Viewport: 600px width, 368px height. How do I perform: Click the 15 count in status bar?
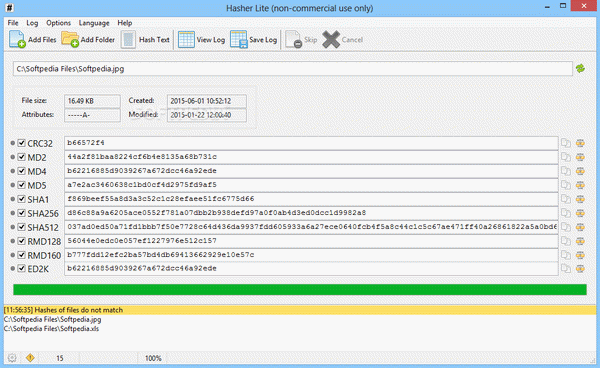point(60,358)
